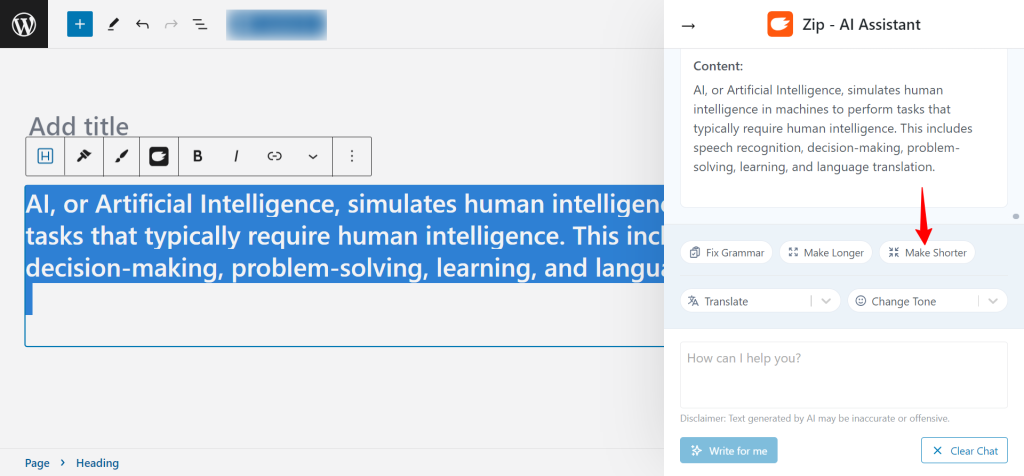Open the block inserter plus button
This screenshot has width=1024, height=476.
[x=80, y=24]
